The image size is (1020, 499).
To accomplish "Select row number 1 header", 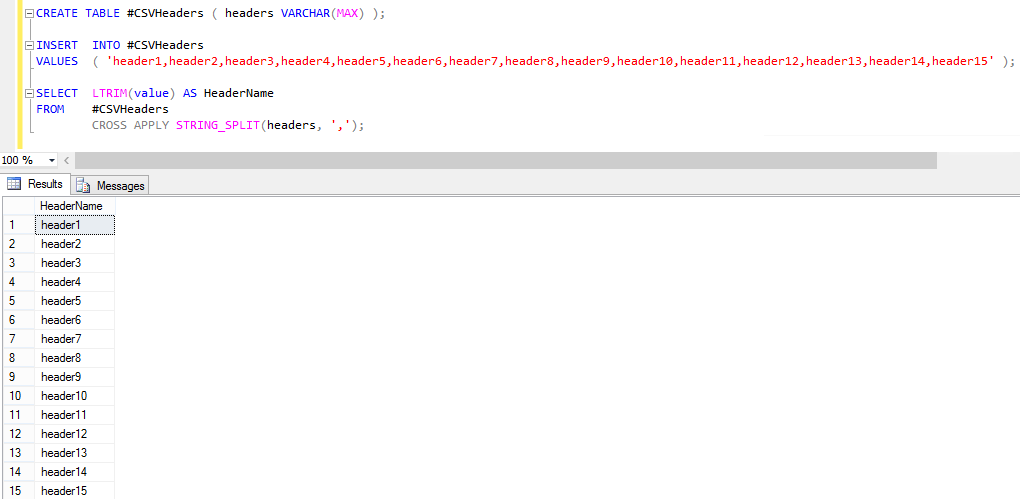I will 18,224.
